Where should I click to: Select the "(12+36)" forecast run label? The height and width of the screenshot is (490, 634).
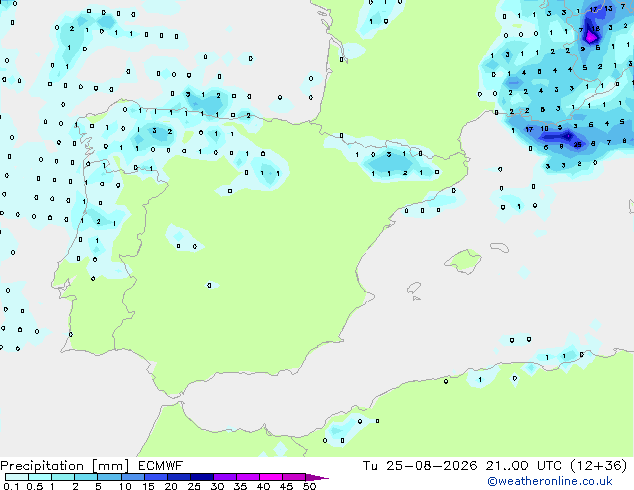[598, 466]
